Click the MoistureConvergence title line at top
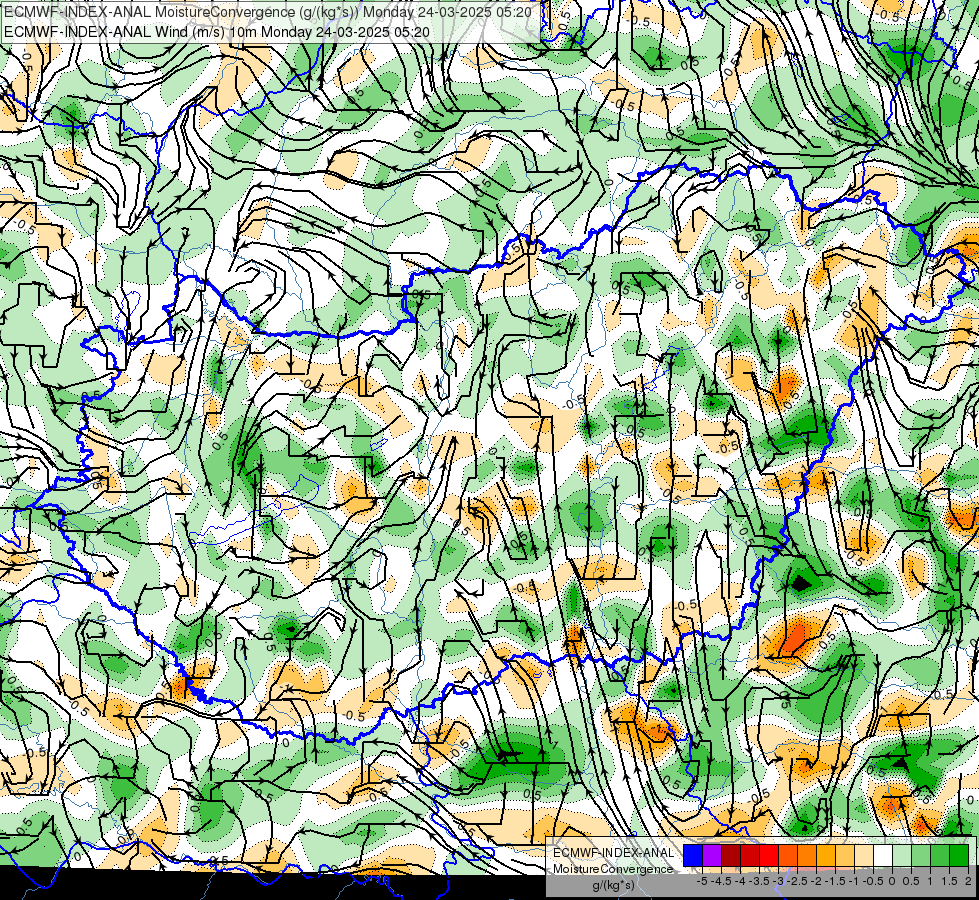Viewport: 979px width, 900px height. point(268,12)
